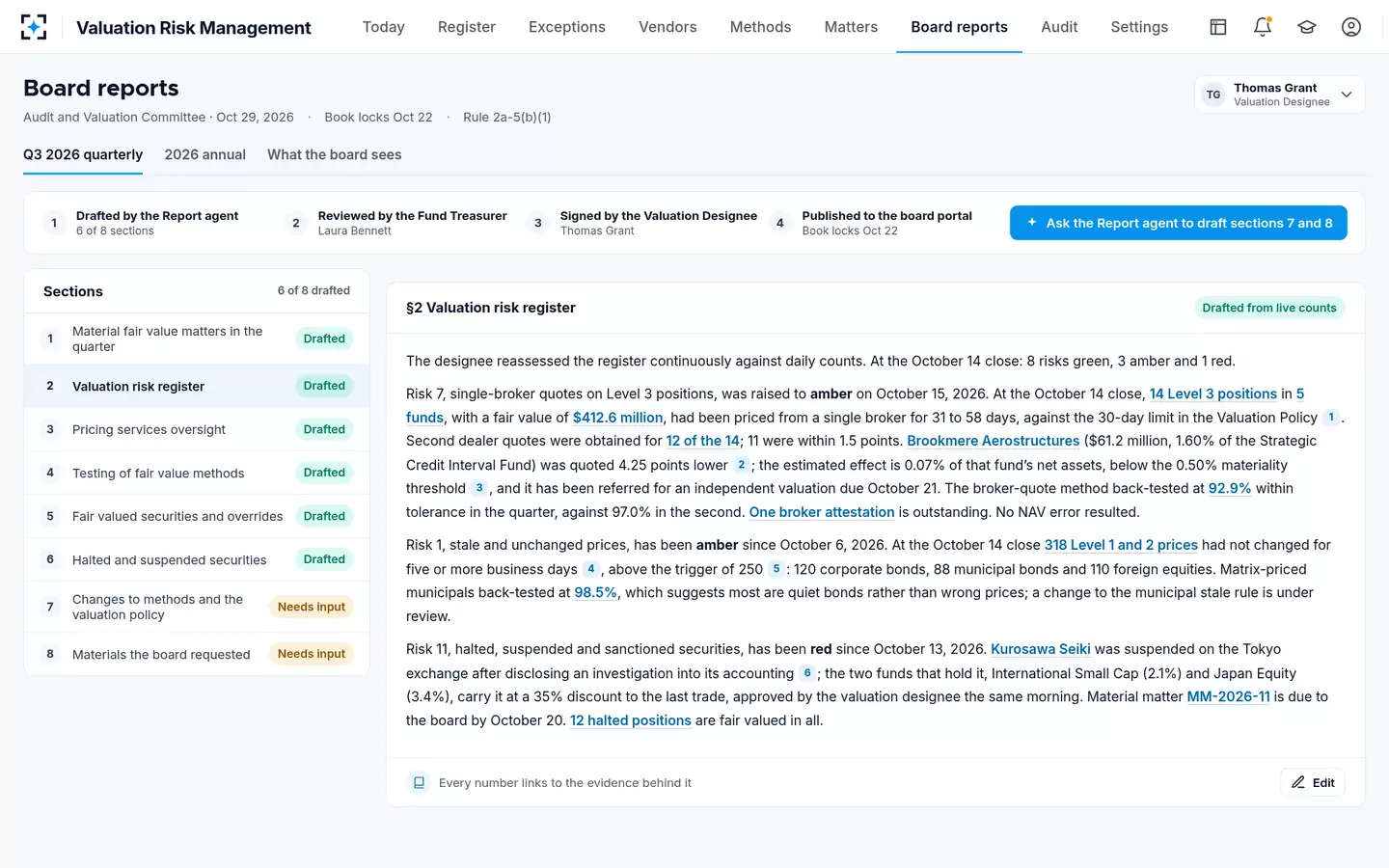The height and width of the screenshot is (868, 1389).
Task: Select Materials the board requested section
Action: [197, 654]
